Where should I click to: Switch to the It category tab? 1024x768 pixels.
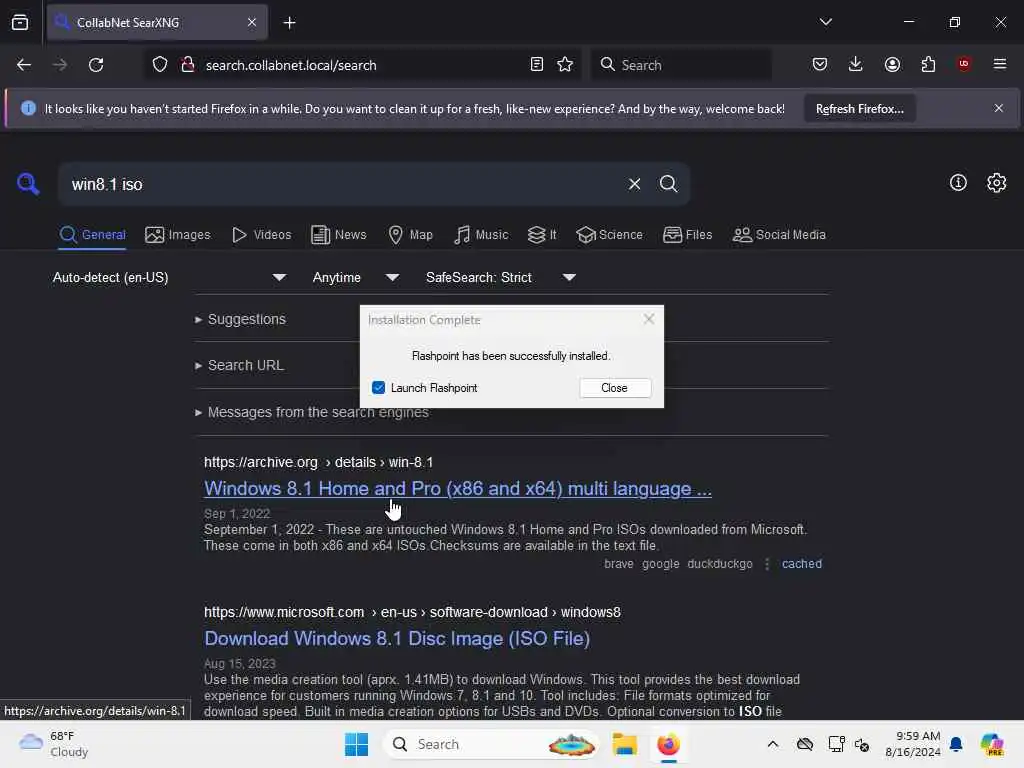pos(542,235)
